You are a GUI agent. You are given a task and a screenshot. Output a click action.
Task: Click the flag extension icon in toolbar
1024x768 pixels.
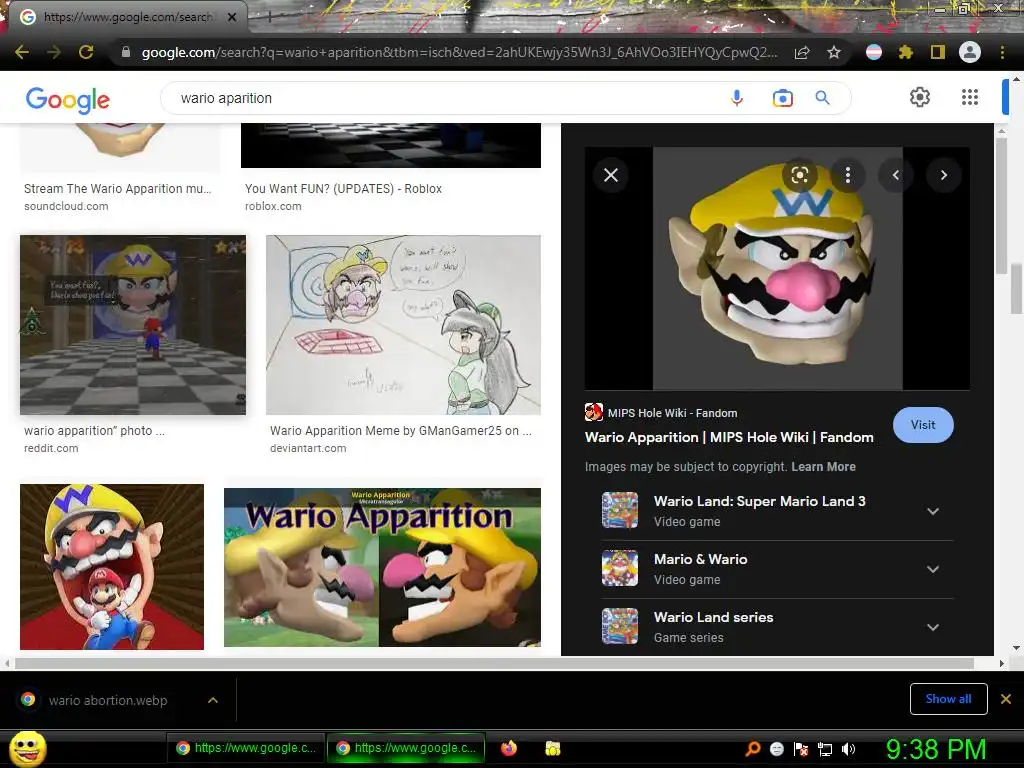click(x=874, y=52)
